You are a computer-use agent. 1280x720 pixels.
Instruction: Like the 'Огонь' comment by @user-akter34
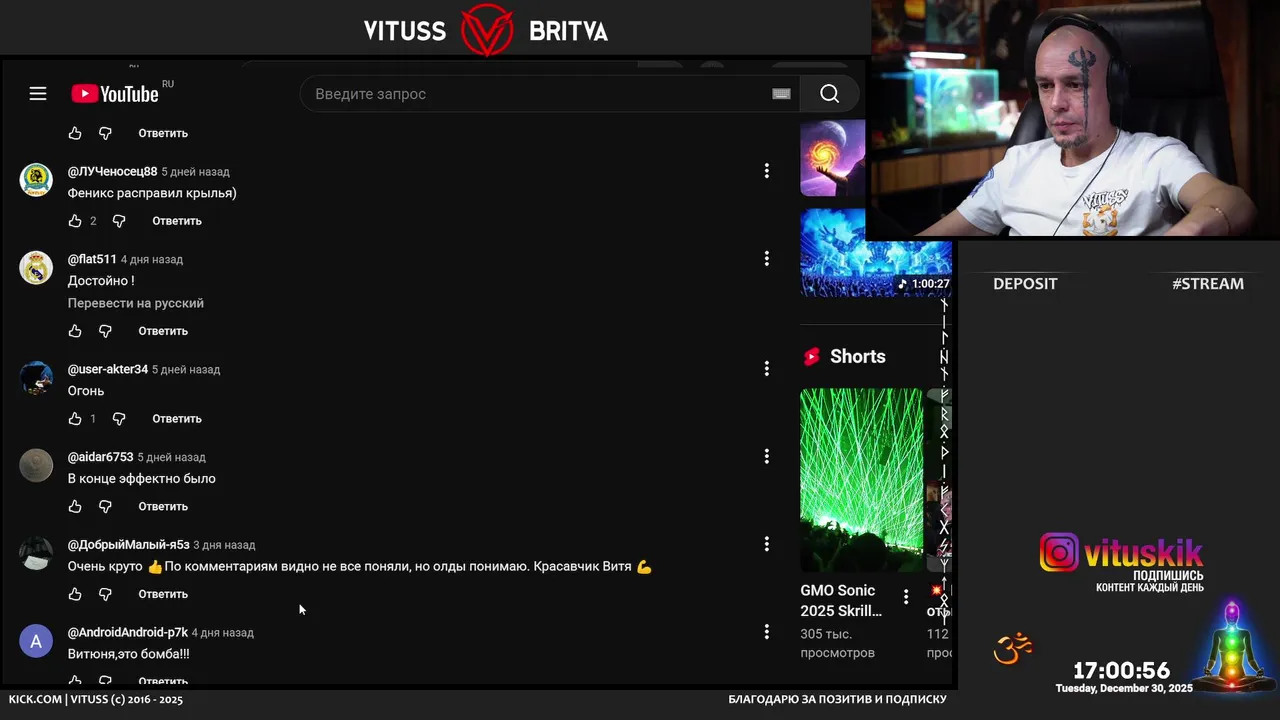click(x=75, y=419)
